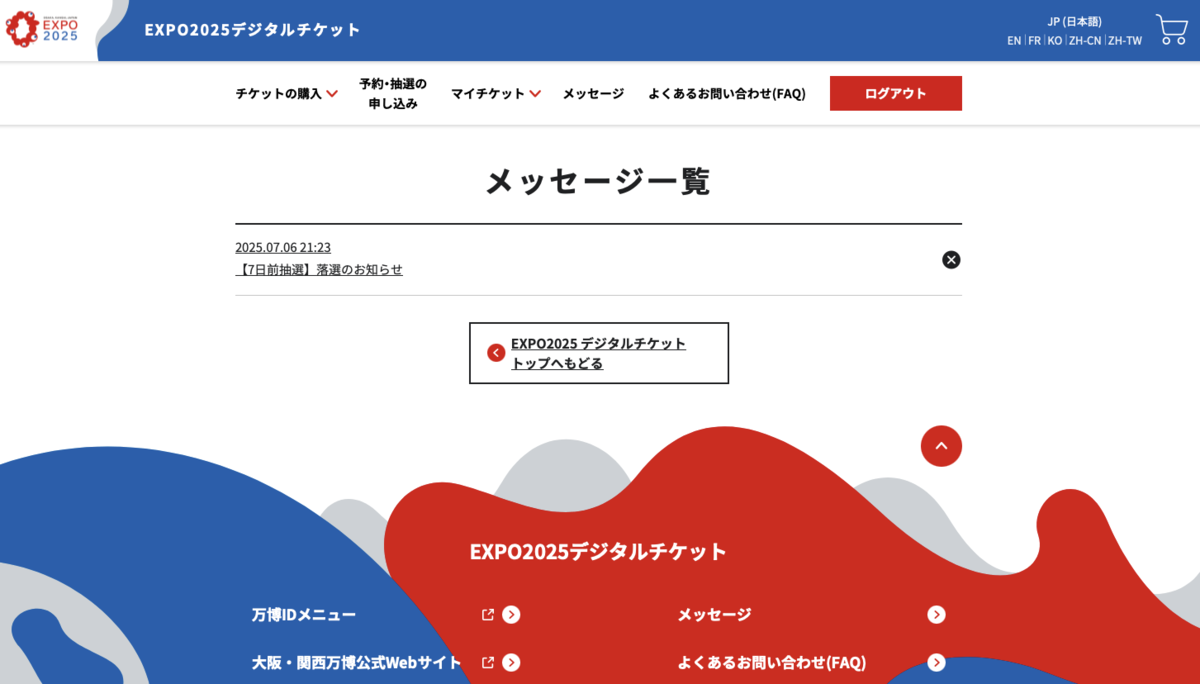The width and height of the screenshot is (1200, 684).
Task: Expand the マイチケット dropdown menu
Action: pyautogui.click(x=495, y=93)
